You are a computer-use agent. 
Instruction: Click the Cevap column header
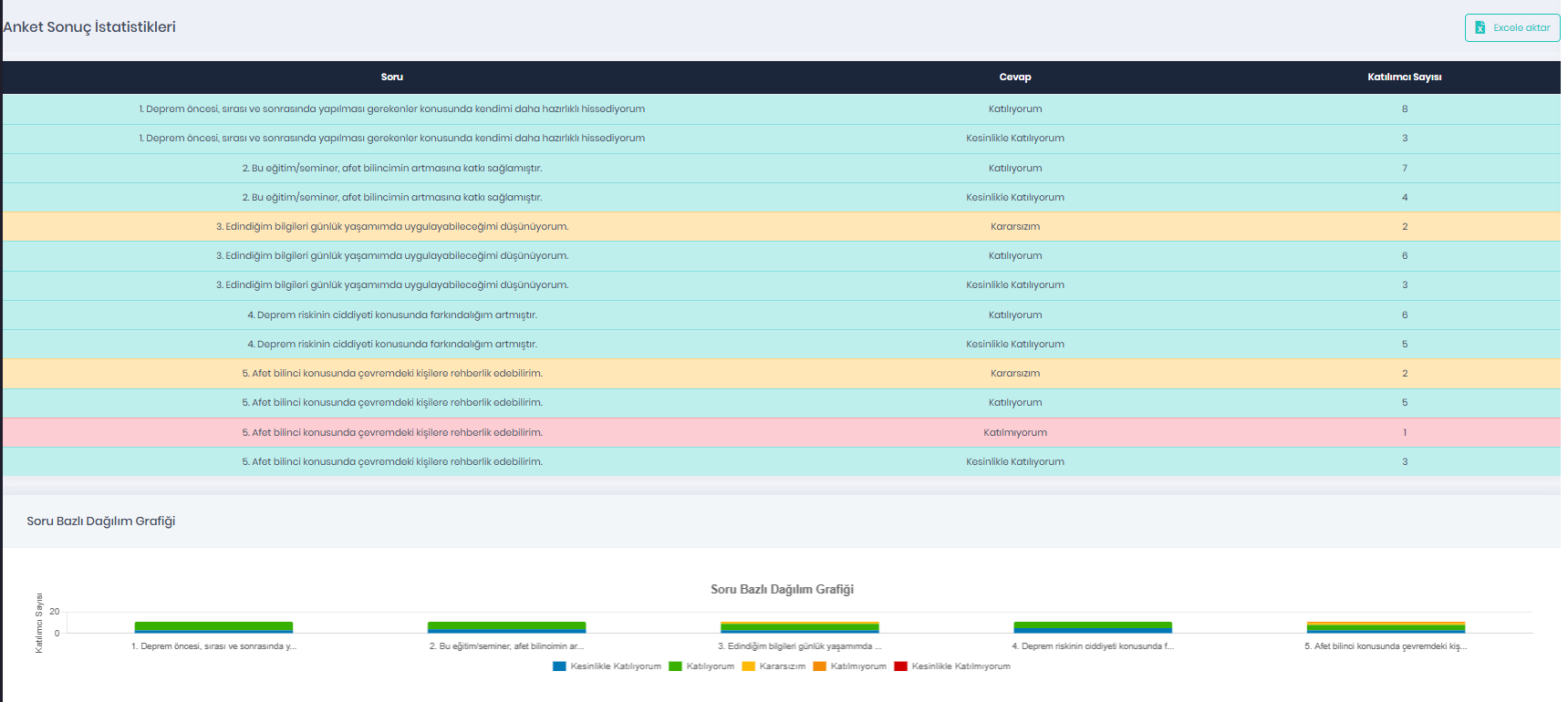pyautogui.click(x=1014, y=77)
